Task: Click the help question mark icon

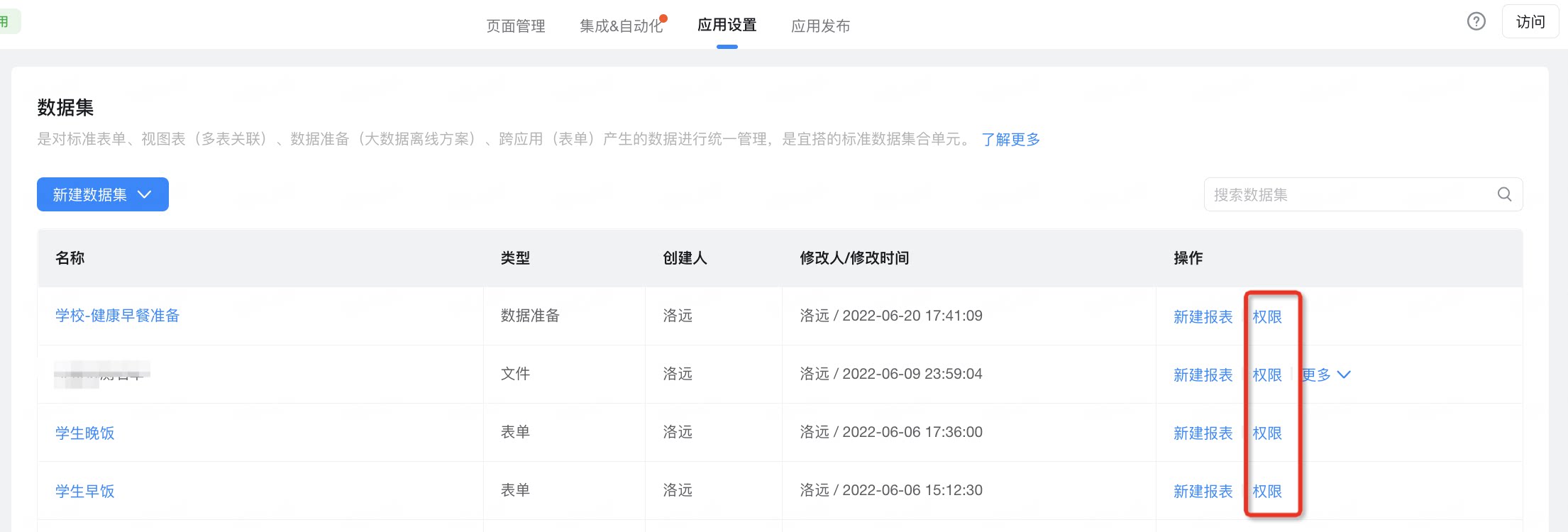Action: 1476,22
